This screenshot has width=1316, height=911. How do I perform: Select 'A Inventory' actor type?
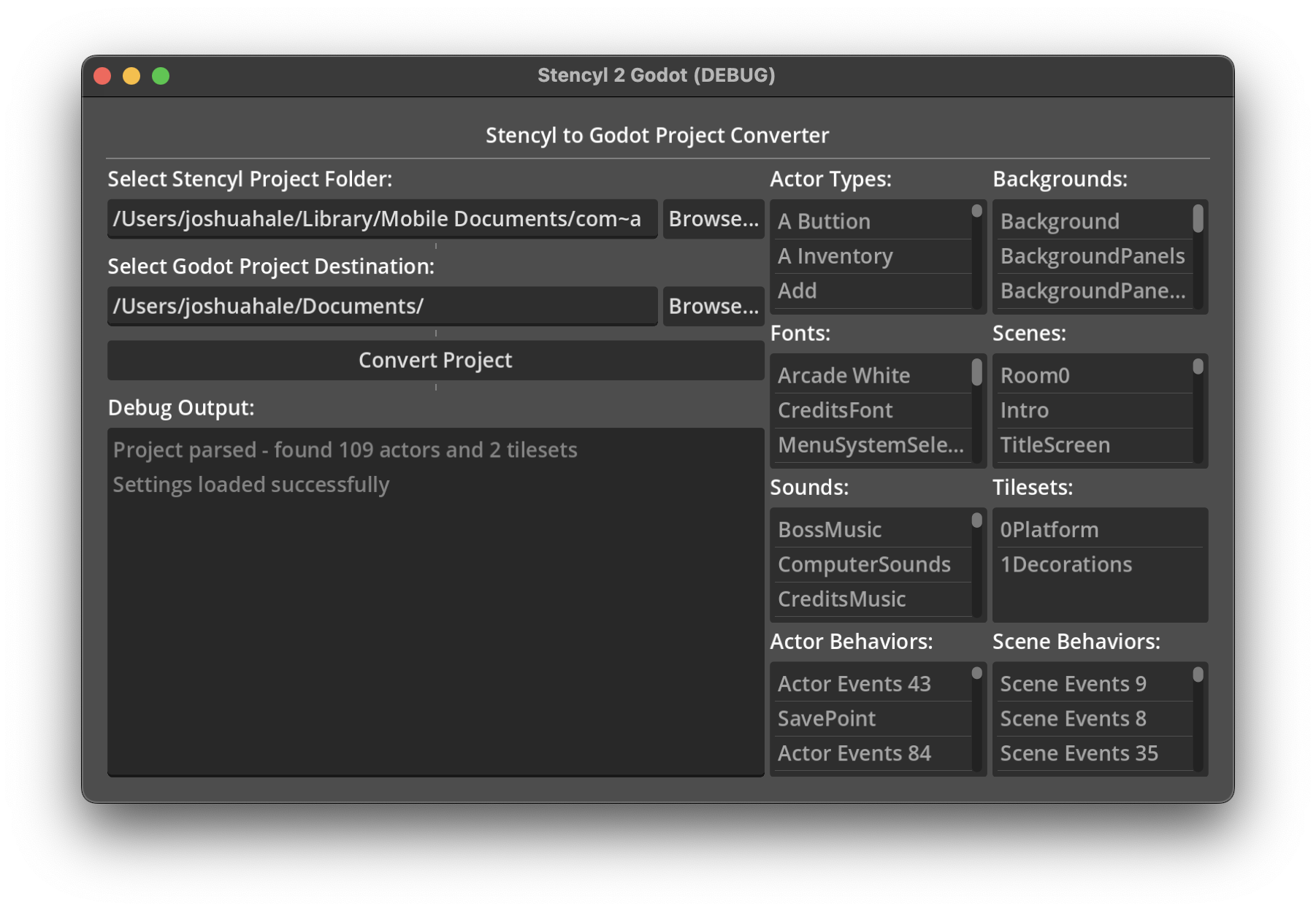pos(872,256)
